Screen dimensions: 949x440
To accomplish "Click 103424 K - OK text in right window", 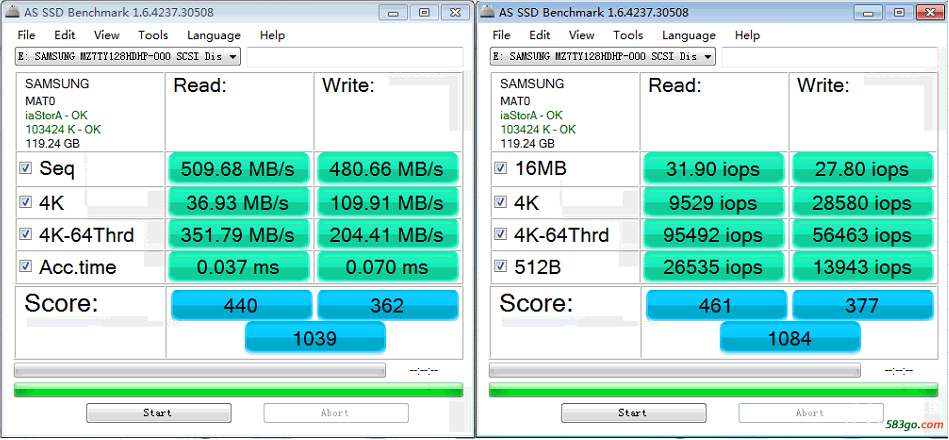I will click(x=538, y=130).
